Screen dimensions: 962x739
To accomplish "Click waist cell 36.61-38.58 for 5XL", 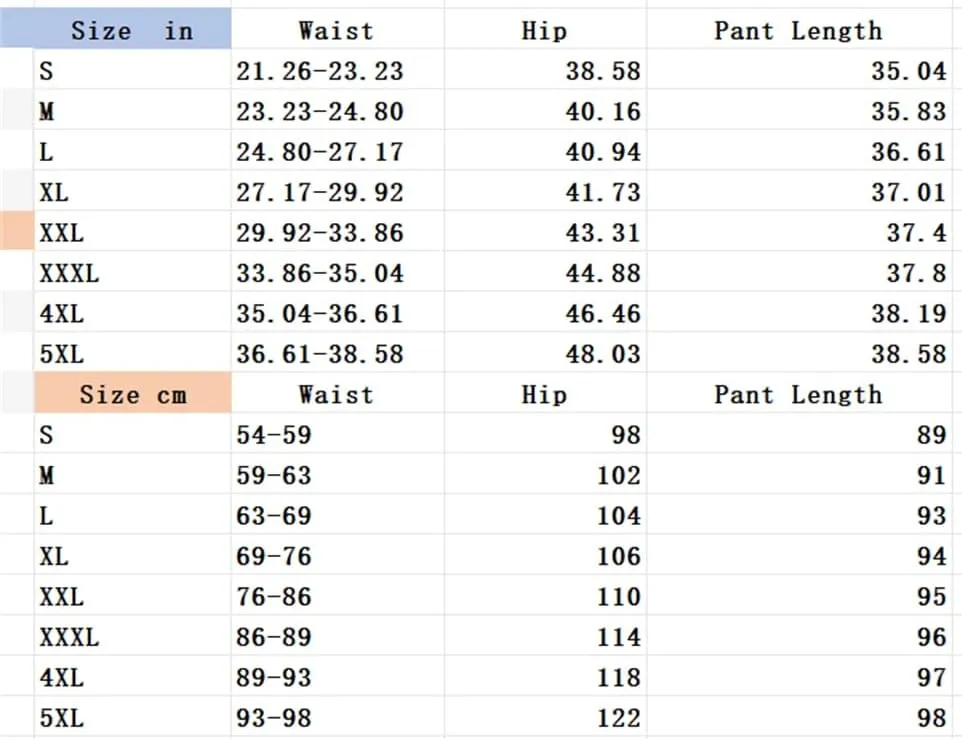I will point(337,353).
